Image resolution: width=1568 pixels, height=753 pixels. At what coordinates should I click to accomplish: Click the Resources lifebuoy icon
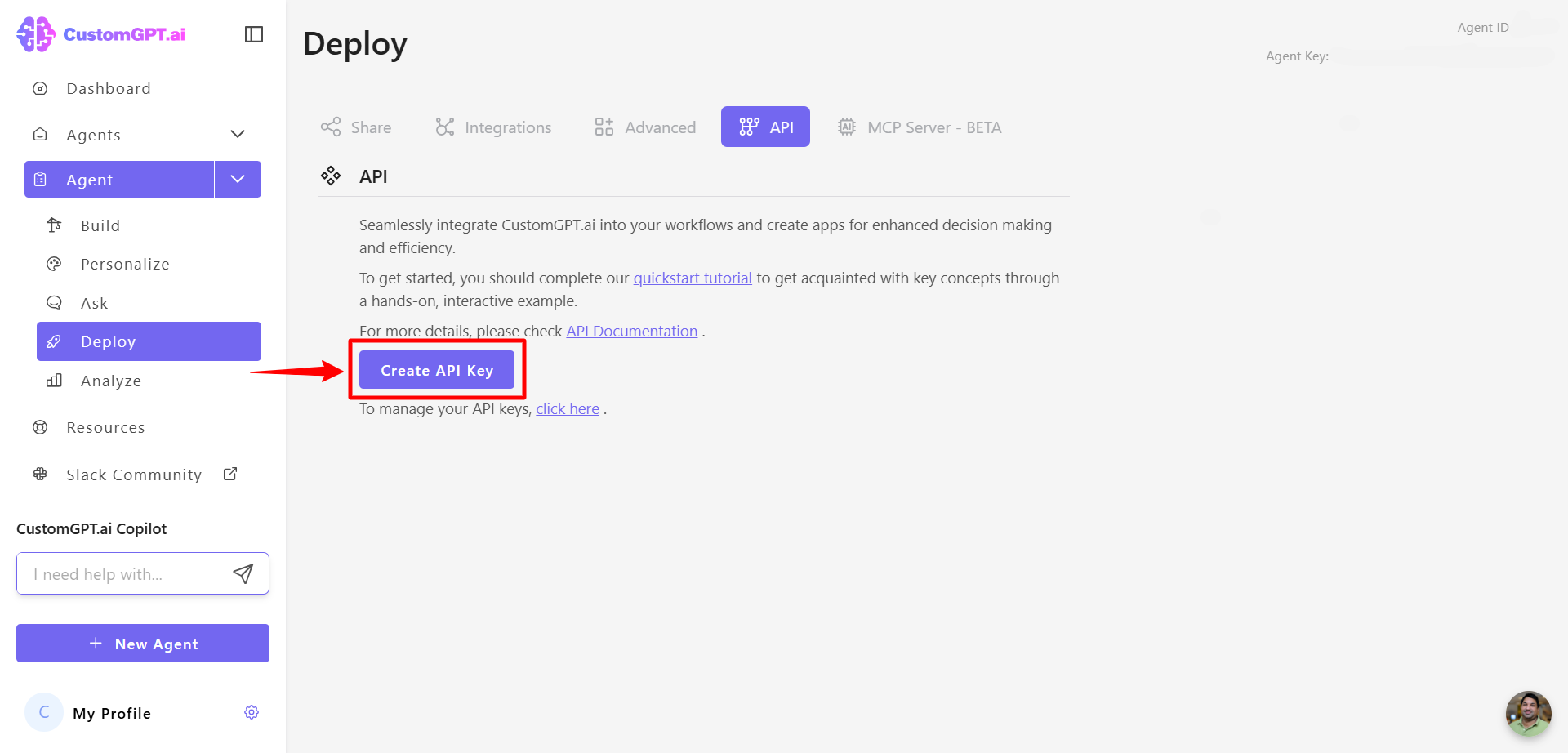(40, 427)
